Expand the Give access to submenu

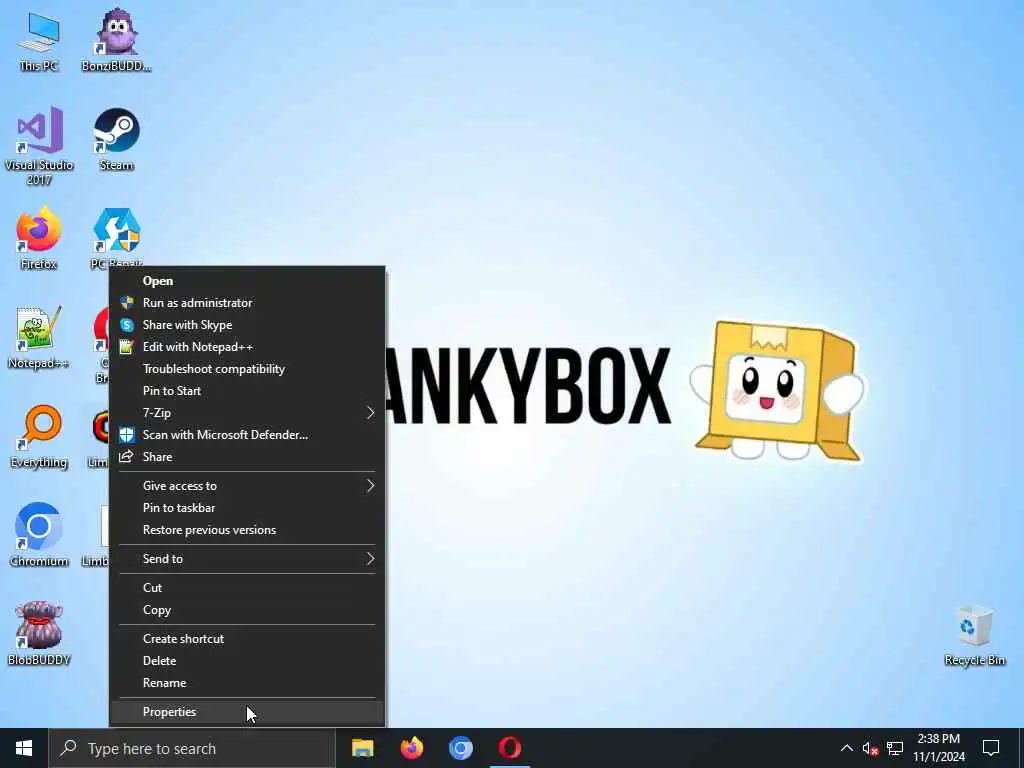(248, 486)
